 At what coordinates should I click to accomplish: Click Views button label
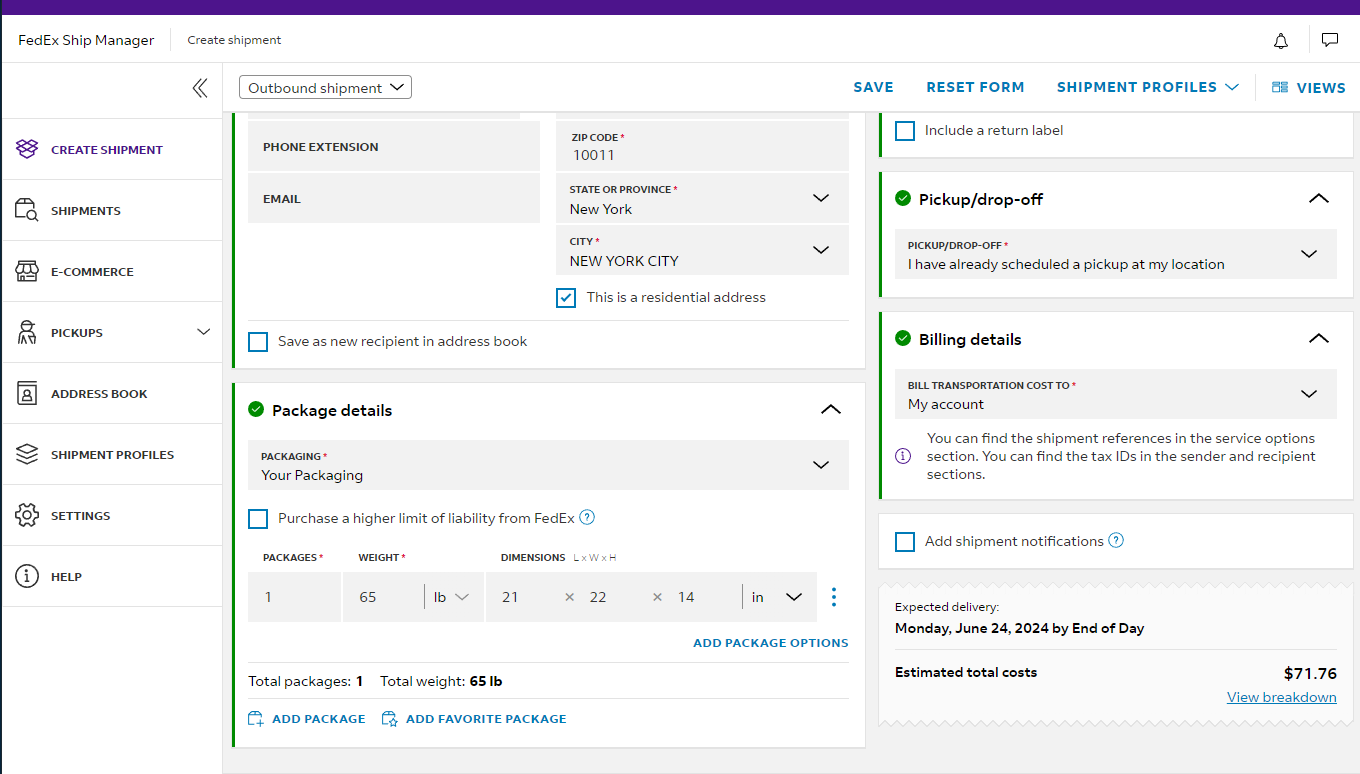(1321, 88)
